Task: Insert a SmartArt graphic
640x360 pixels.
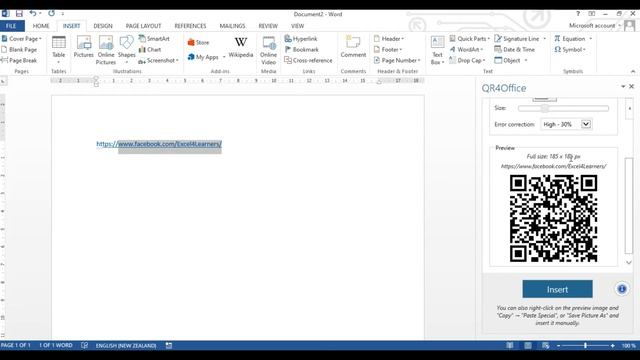Action: 154,38
